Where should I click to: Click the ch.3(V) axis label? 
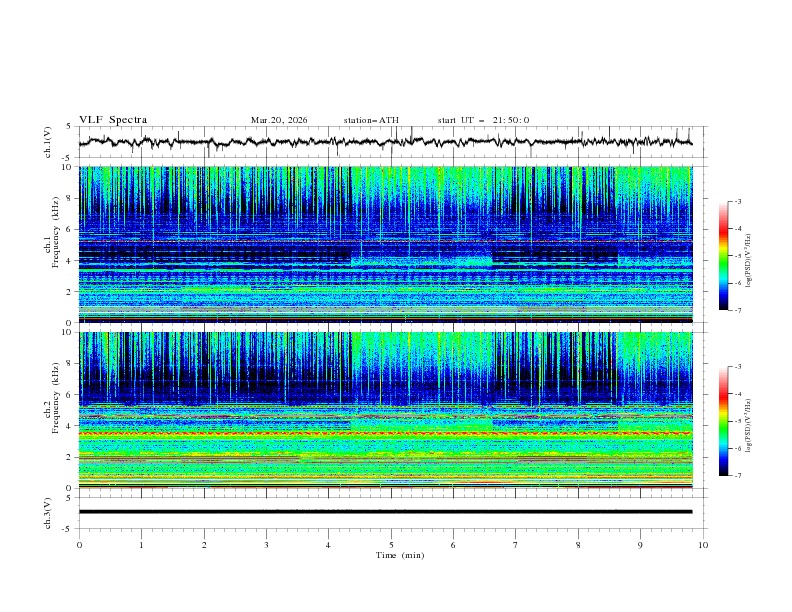coord(48,513)
